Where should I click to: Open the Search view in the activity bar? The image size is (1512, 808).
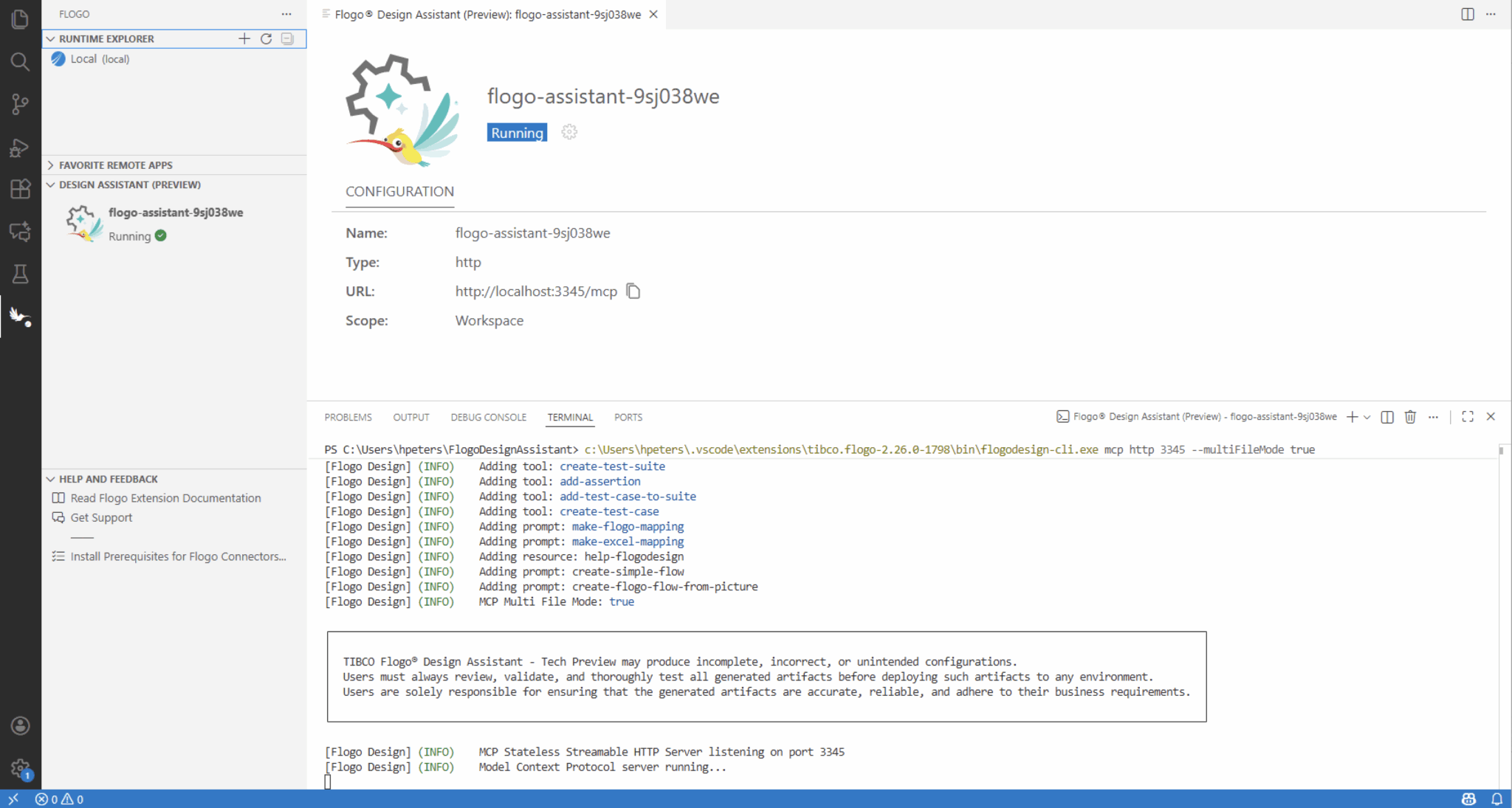coord(20,61)
